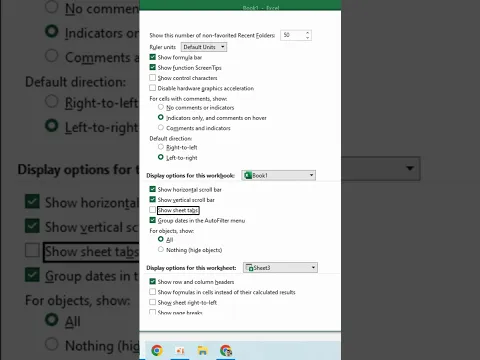Viewport: 480px width, 360px height.
Task: Select All for objects shown
Action: click(x=161, y=239)
